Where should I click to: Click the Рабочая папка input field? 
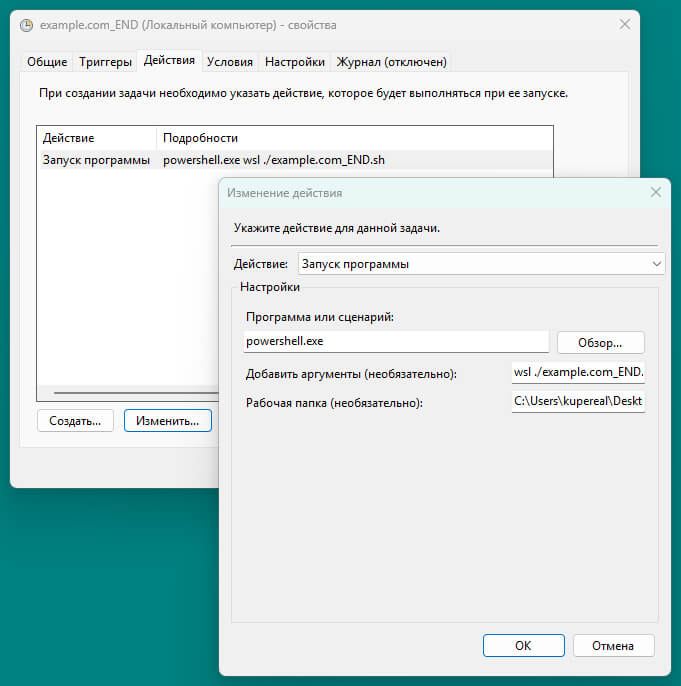click(x=578, y=403)
